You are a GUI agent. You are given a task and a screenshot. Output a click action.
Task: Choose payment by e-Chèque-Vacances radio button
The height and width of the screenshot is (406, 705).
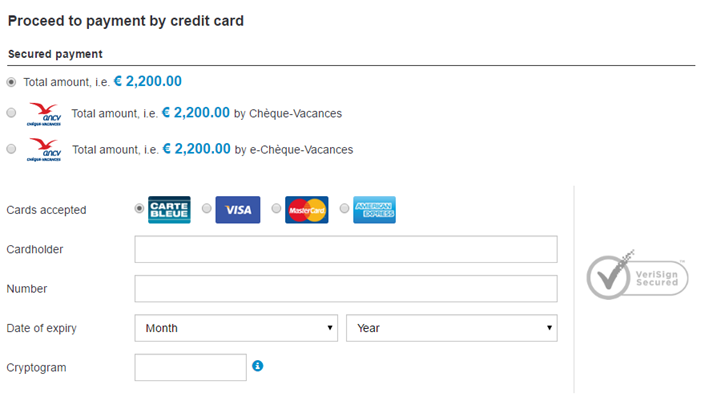click(x=11, y=149)
